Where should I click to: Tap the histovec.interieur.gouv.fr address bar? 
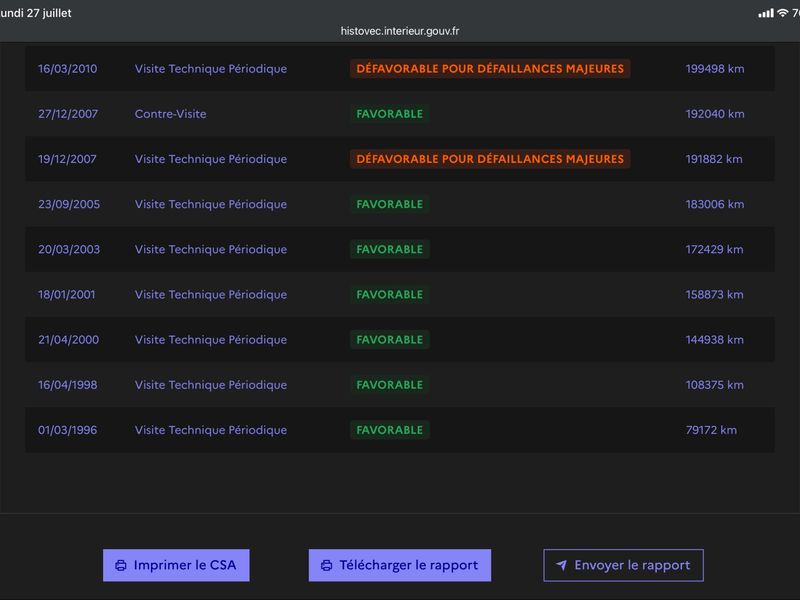click(x=399, y=31)
